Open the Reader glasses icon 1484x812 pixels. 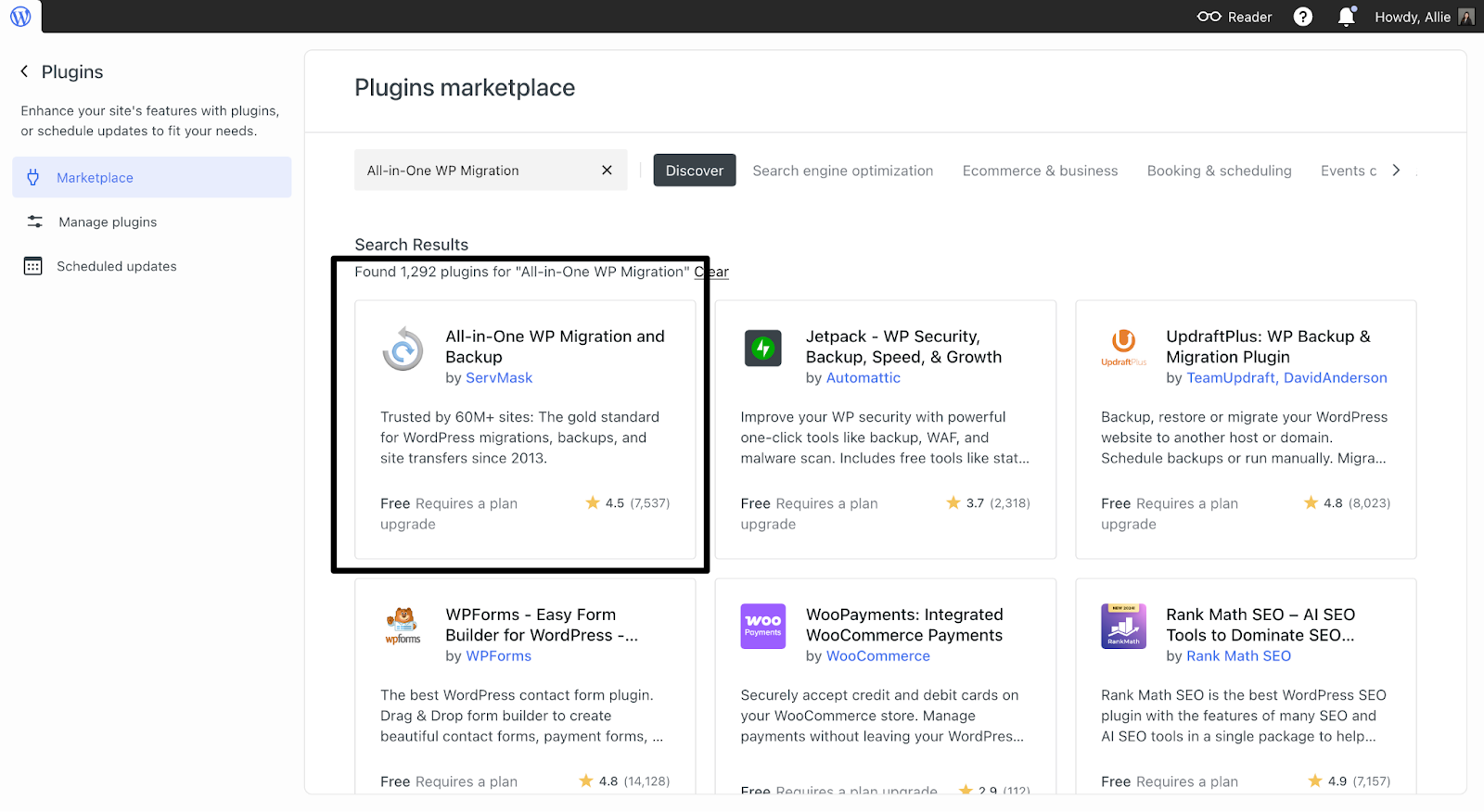(x=1209, y=17)
